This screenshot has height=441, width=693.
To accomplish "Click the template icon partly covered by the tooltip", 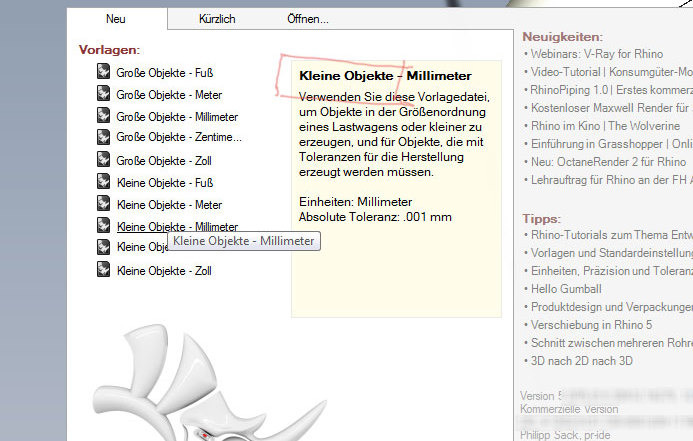I will tap(103, 247).
